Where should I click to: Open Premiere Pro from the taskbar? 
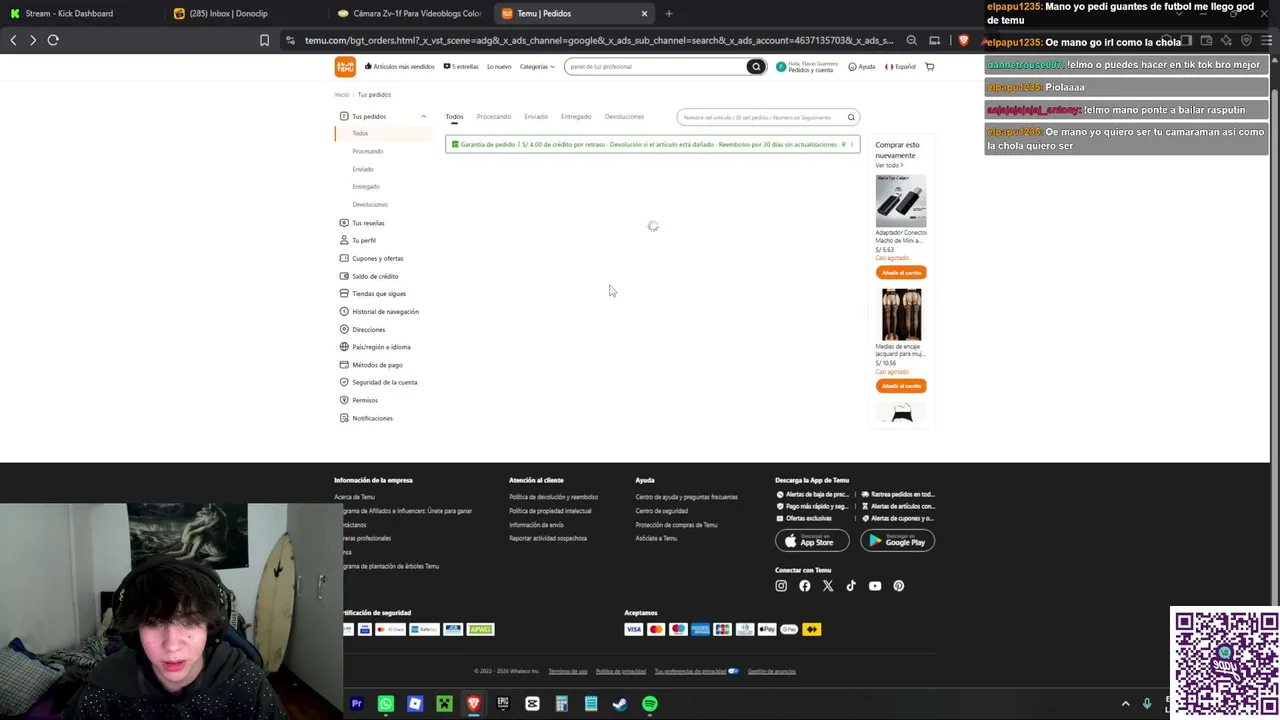pos(356,704)
